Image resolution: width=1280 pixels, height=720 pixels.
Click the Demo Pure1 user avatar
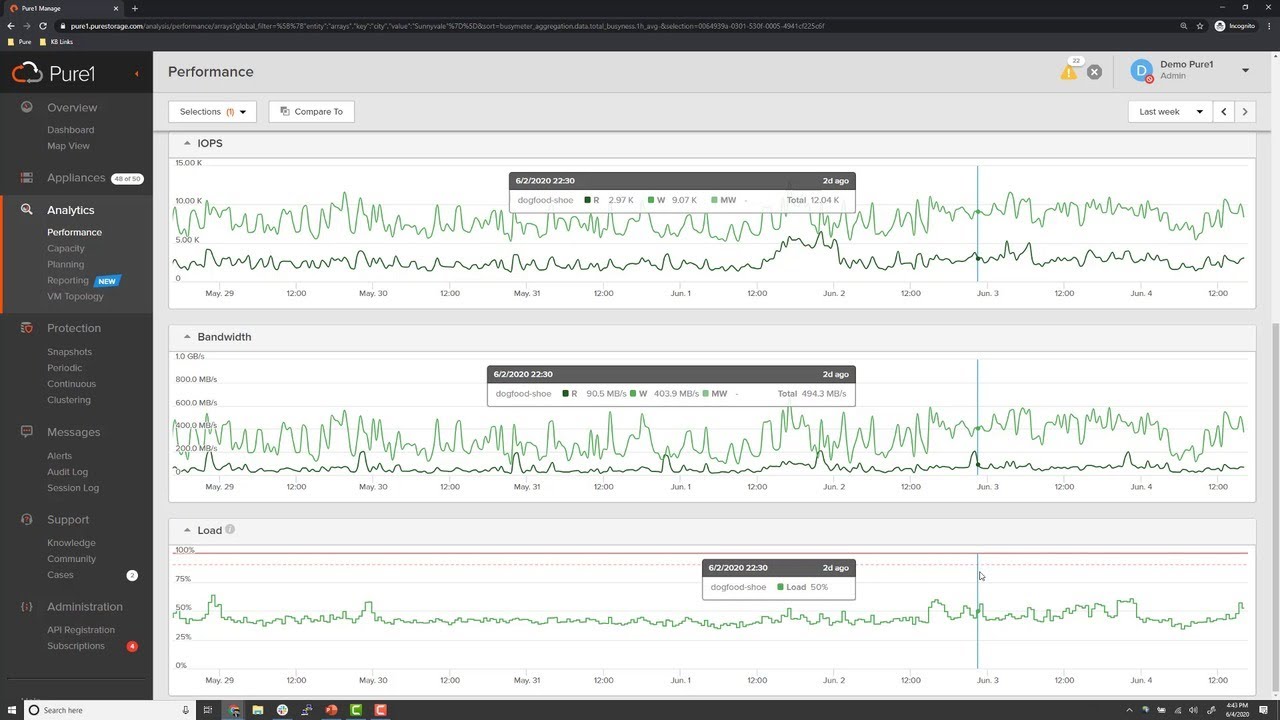[1142, 71]
